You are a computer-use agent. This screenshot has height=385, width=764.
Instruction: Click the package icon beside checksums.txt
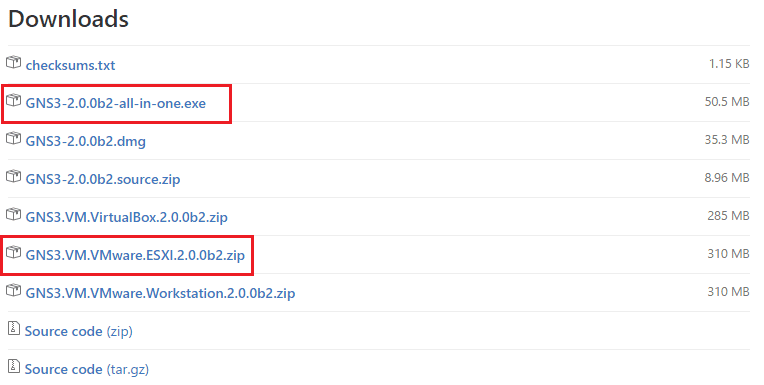14,62
